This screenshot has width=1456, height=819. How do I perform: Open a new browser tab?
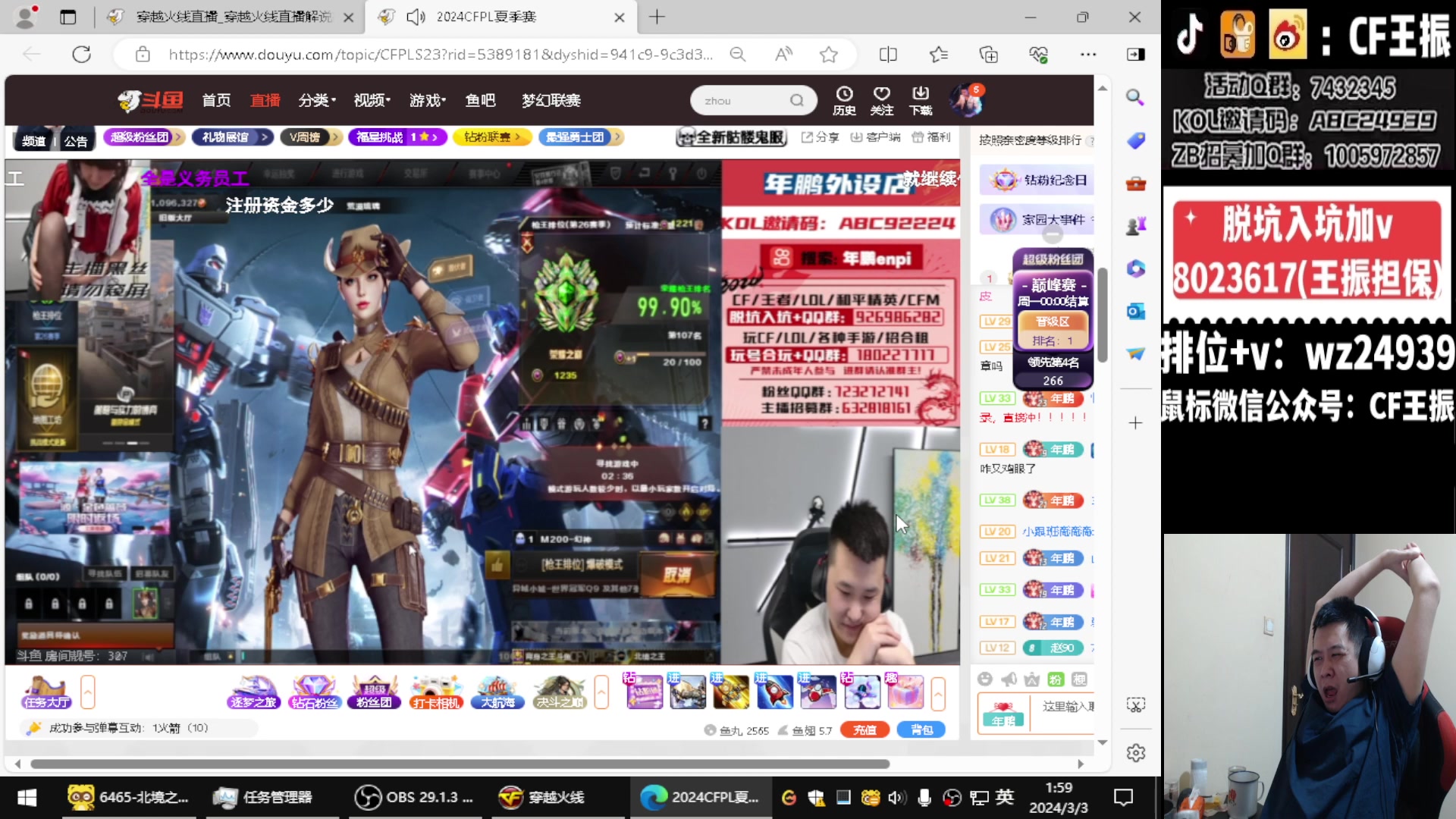[x=657, y=17]
